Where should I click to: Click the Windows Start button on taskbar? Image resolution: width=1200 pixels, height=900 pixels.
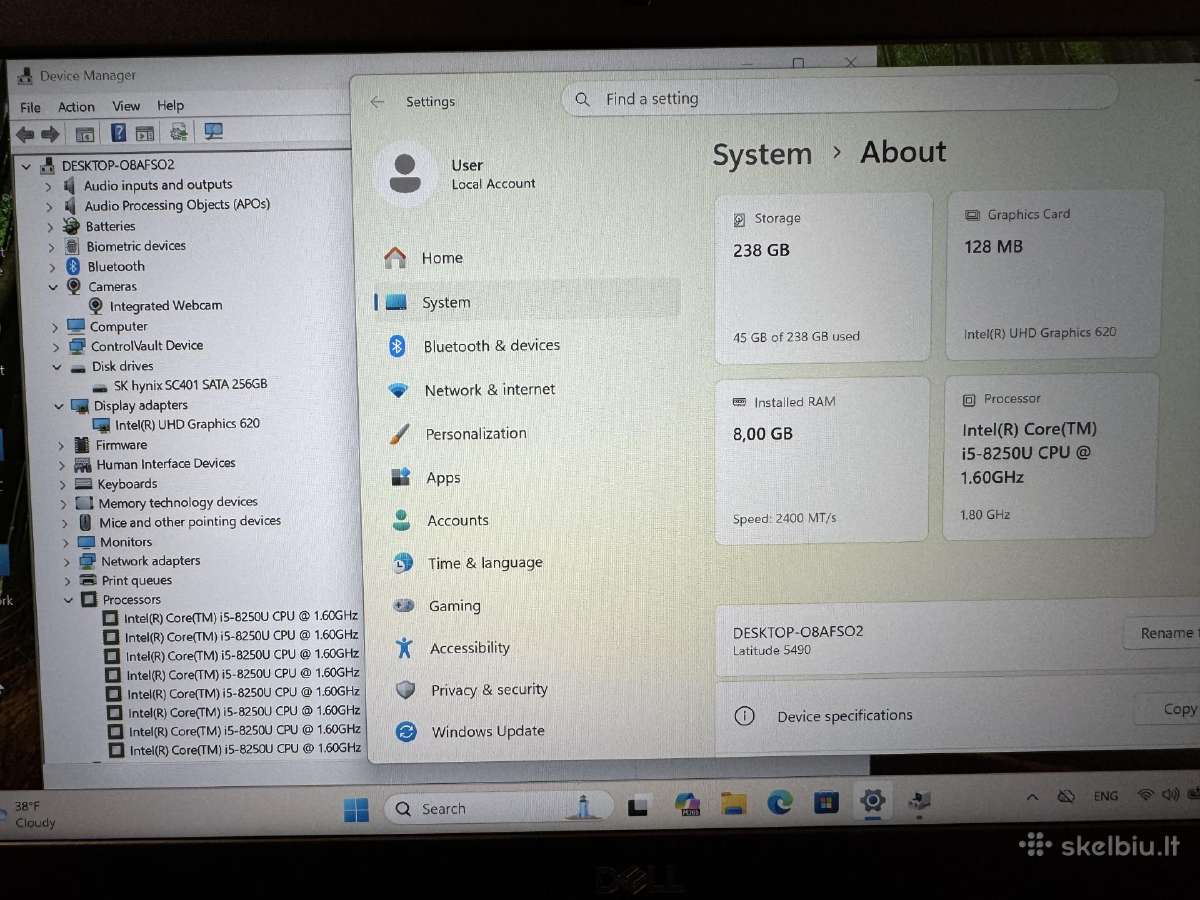(356, 809)
